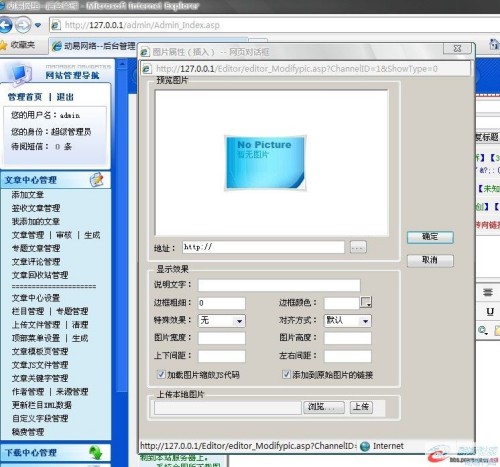Open 签收文章管理 in sidebar
This screenshot has height=467, width=500.
pos(36,208)
